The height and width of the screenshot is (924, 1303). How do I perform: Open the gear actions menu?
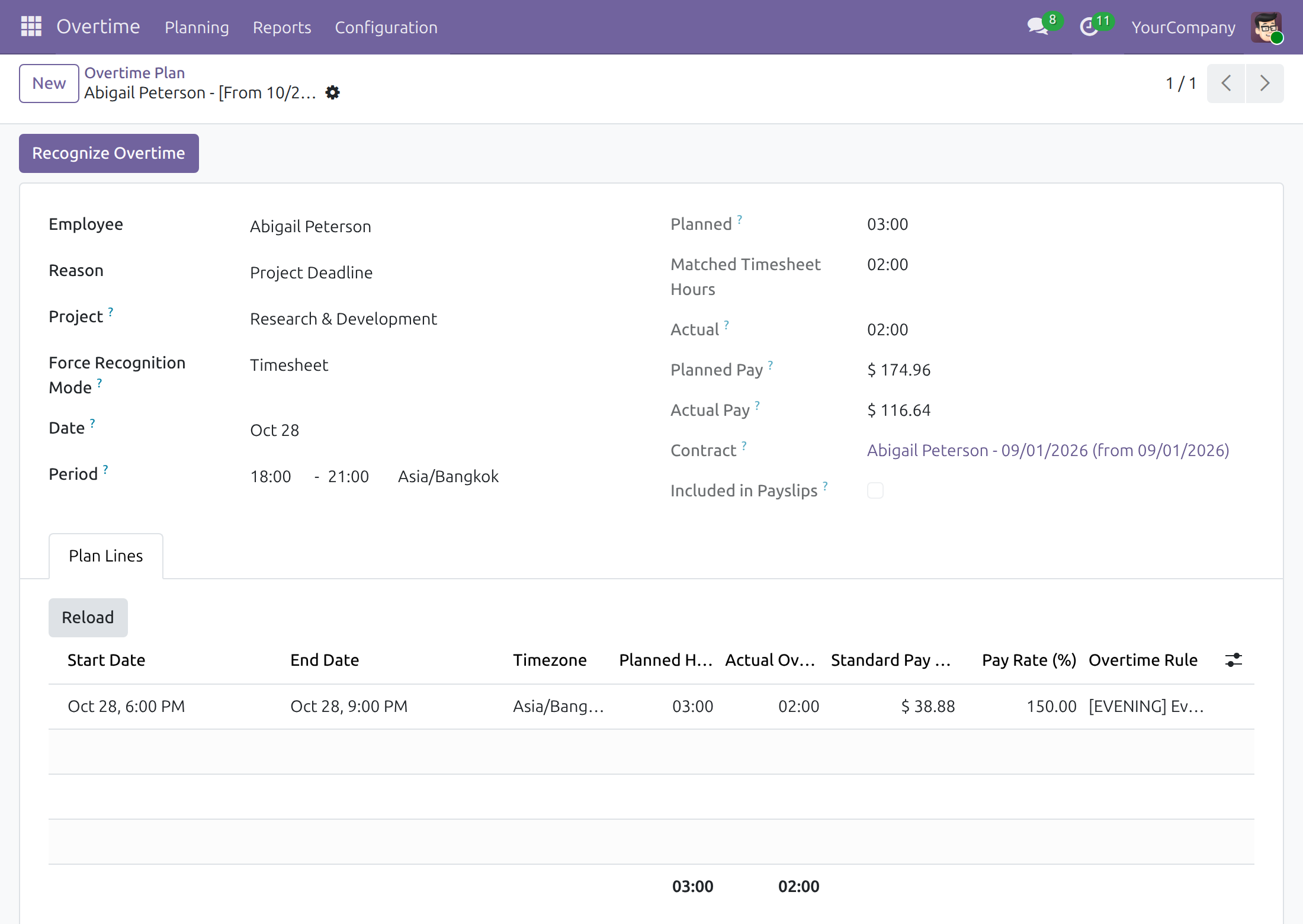tap(333, 93)
